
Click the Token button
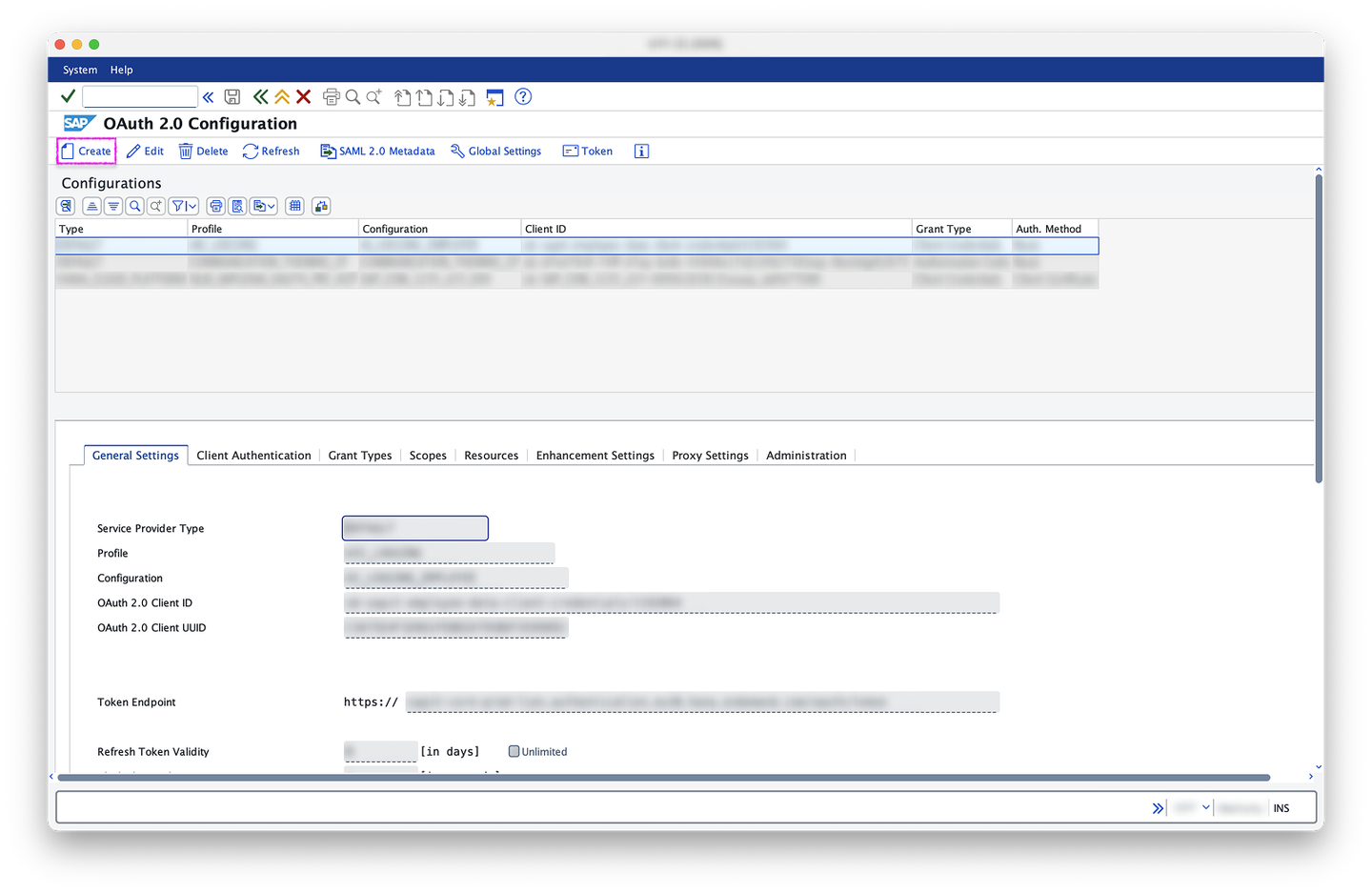pyautogui.click(x=588, y=151)
